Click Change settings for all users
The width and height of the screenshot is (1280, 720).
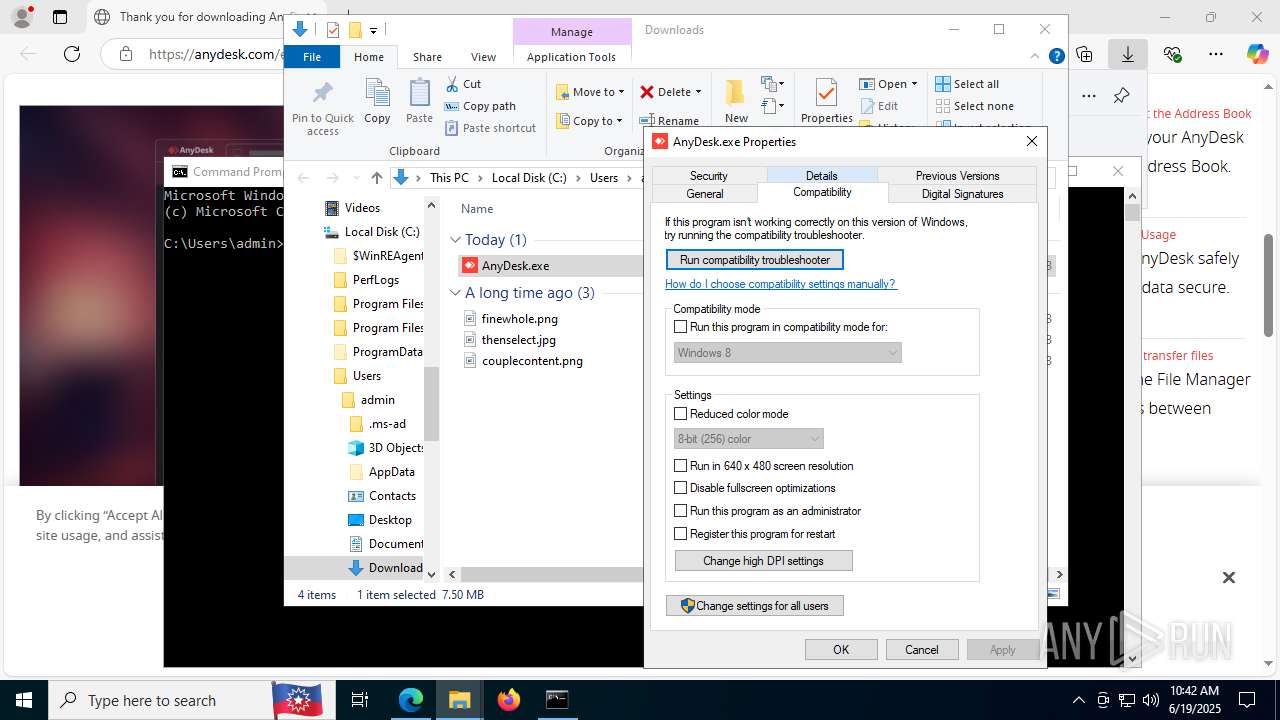pyautogui.click(x=754, y=606)
